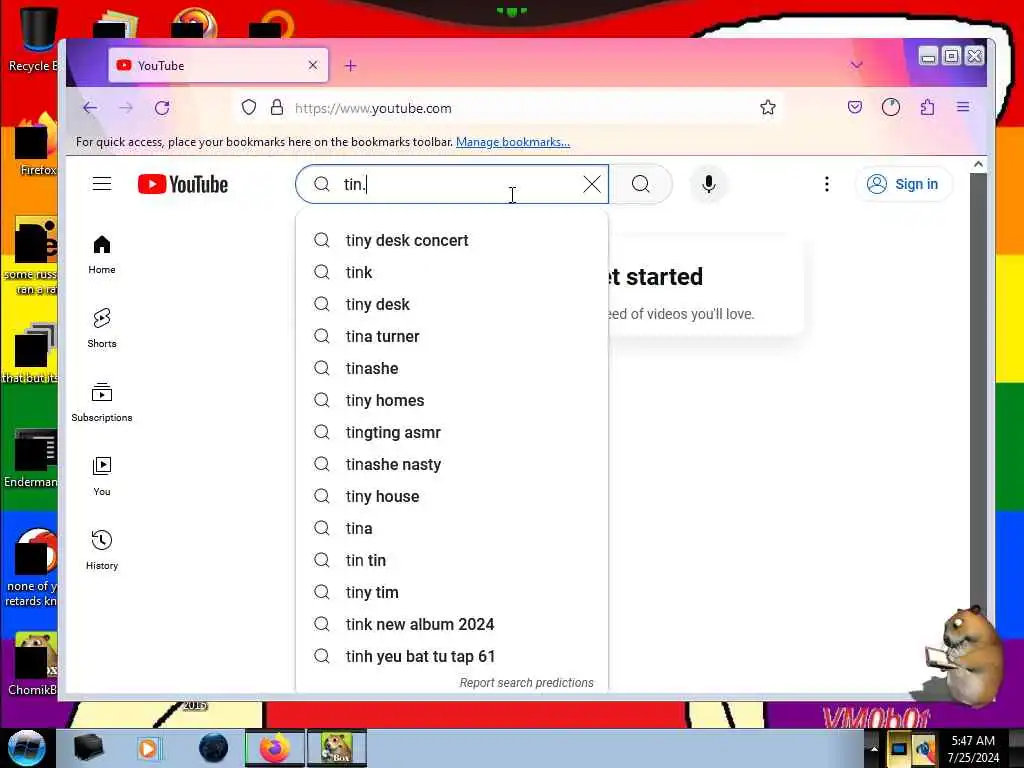
Task: Expand the list all tabs chevron
Action: pyautogui.click(x=857, y=65)
